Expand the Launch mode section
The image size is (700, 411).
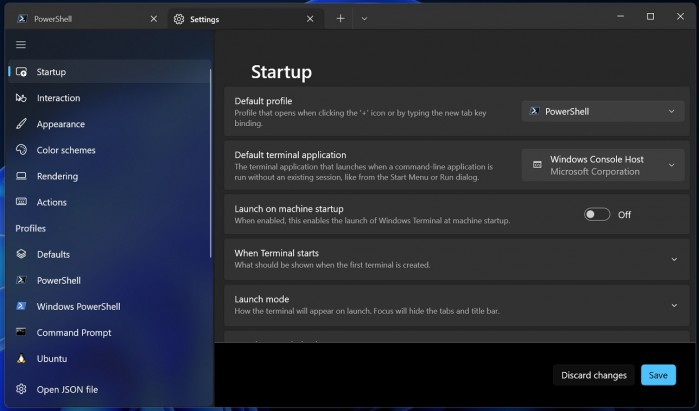point(674,305)
